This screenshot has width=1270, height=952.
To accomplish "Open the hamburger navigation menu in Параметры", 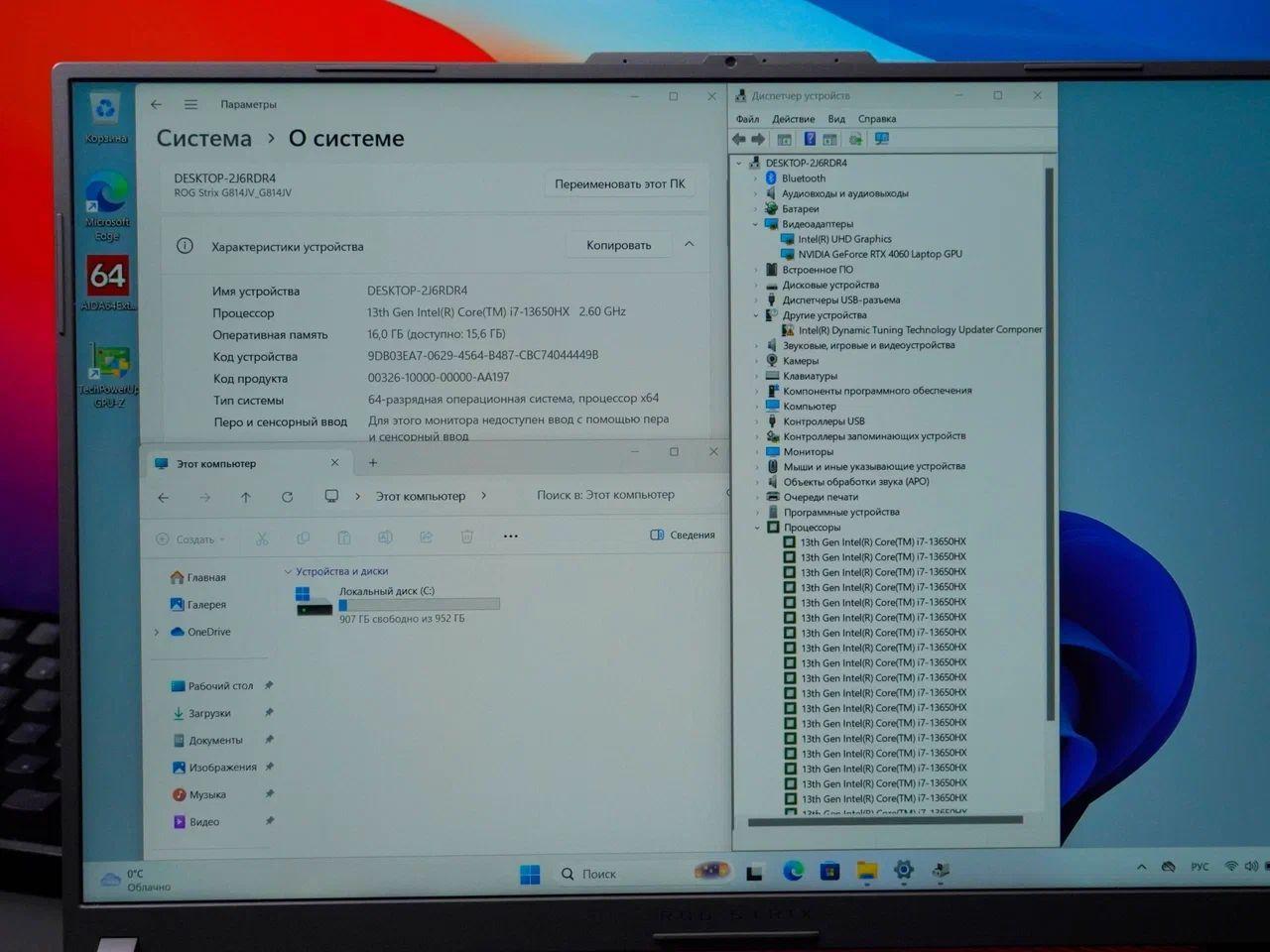I will 190,104.
